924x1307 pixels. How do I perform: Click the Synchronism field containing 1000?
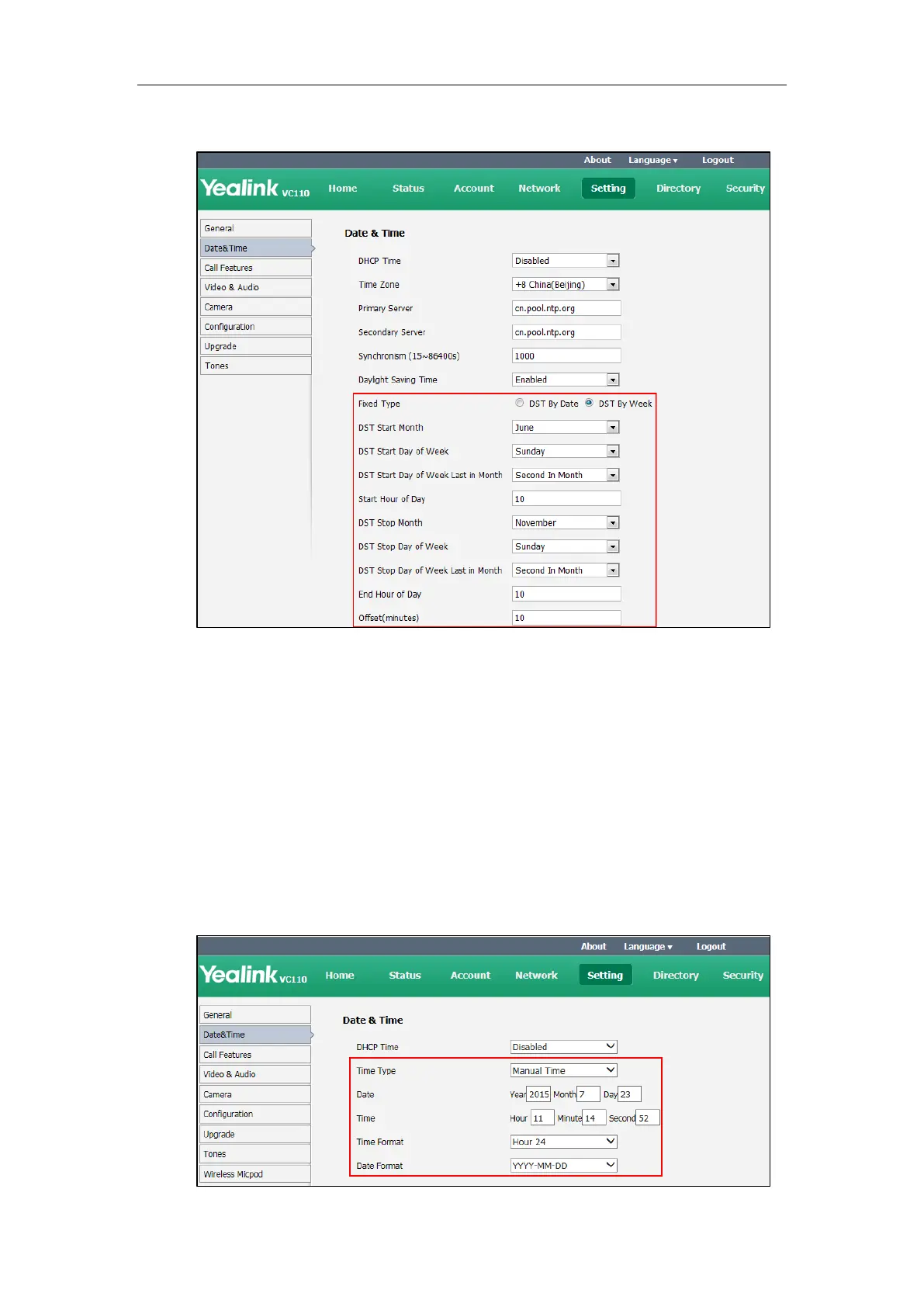pos(566,356)
